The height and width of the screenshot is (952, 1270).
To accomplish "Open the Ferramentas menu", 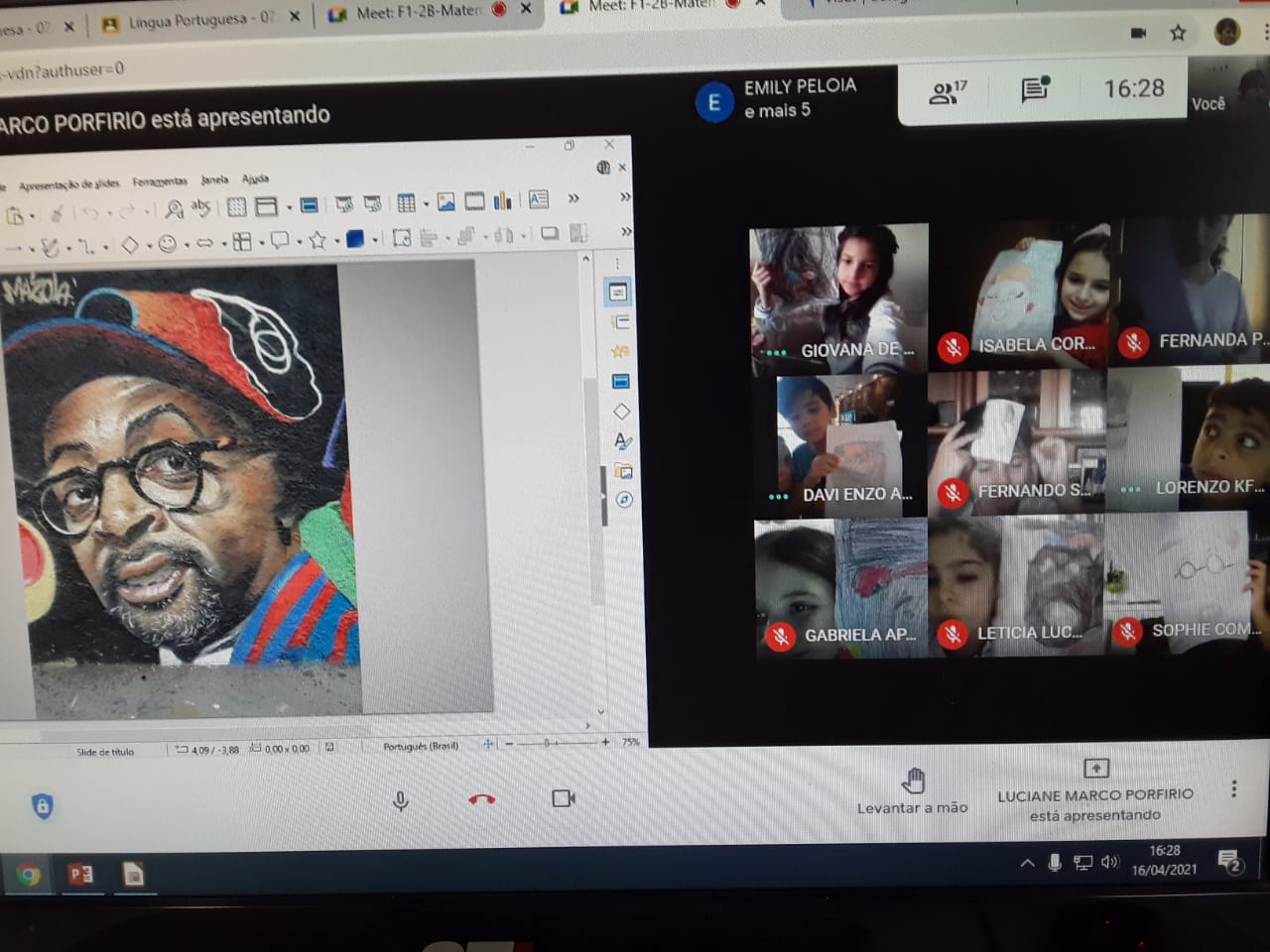I will point(160,181).
